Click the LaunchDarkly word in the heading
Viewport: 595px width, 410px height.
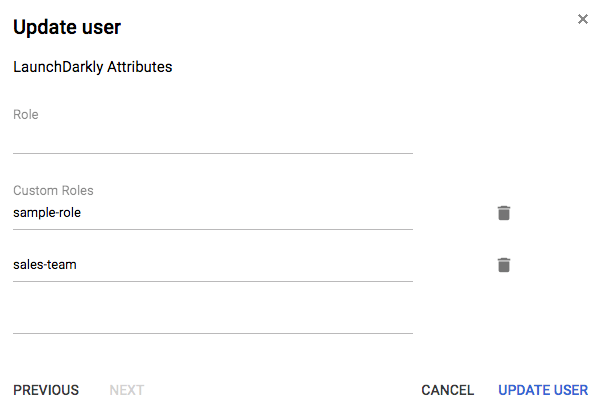pos(58,67)
